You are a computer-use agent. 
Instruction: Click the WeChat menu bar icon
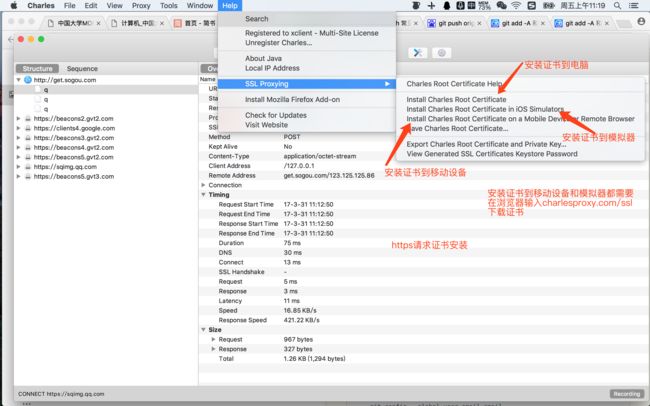502,5
